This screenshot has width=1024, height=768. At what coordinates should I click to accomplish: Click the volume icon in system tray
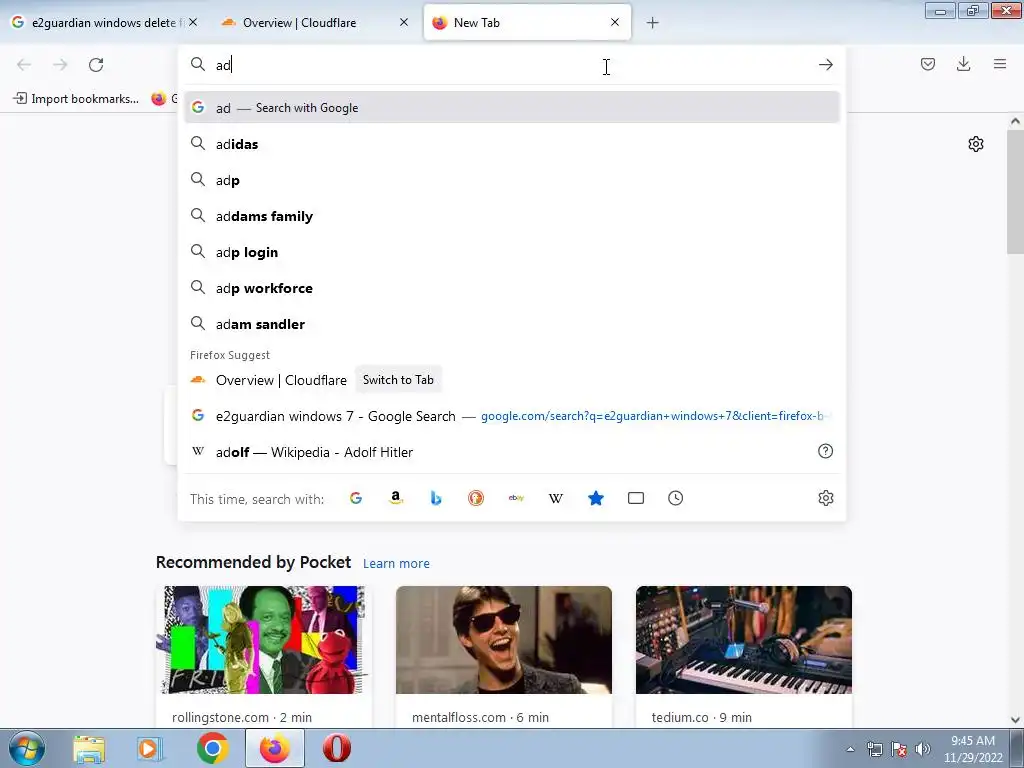[923, 749]
